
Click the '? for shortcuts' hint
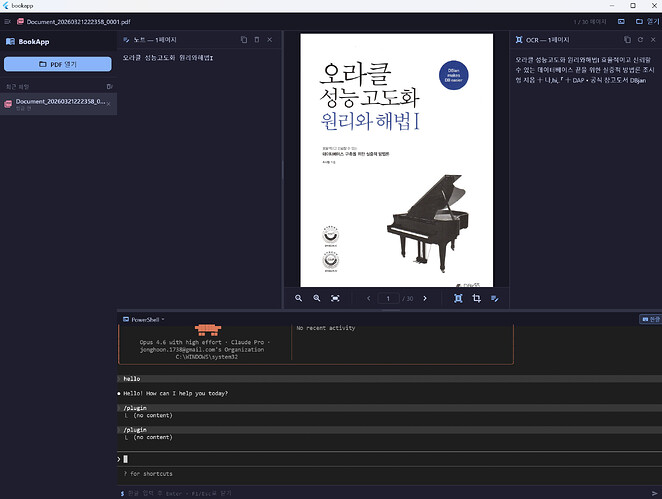148,474
